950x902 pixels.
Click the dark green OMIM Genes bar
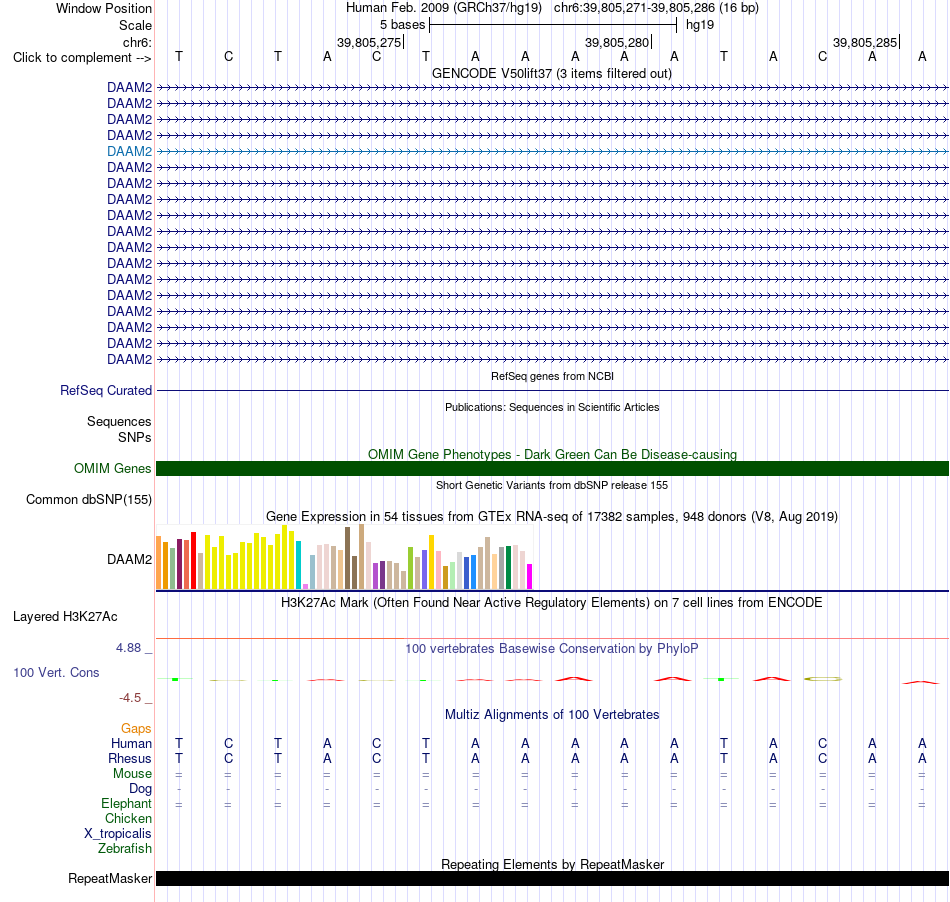click(552, 468)
